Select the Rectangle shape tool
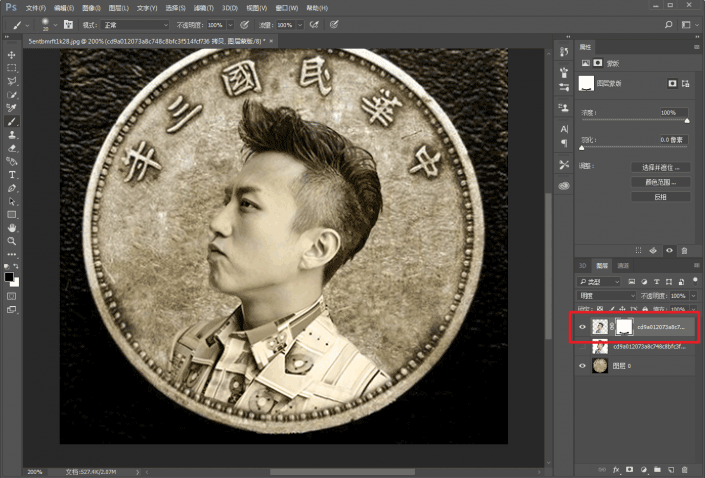 tap(12, 214)
